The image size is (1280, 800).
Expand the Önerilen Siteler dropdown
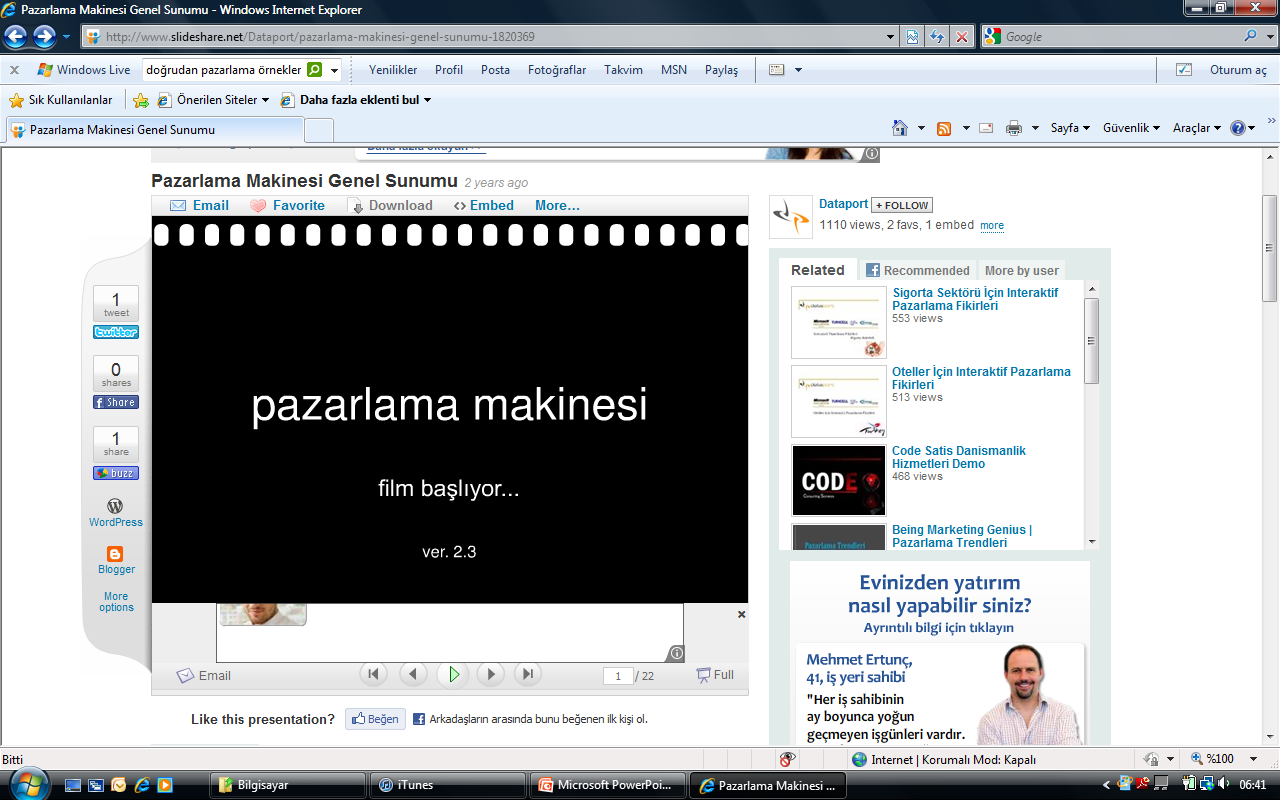tap(265, 100)
